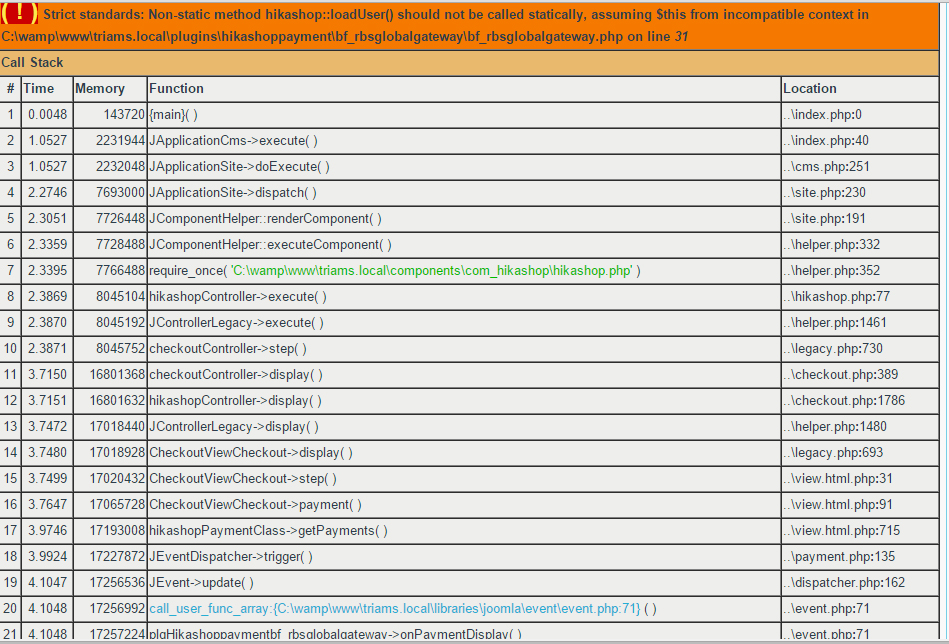Click the red exclamation warning icon
Screen dimensions: 949x644
[20, 13]
